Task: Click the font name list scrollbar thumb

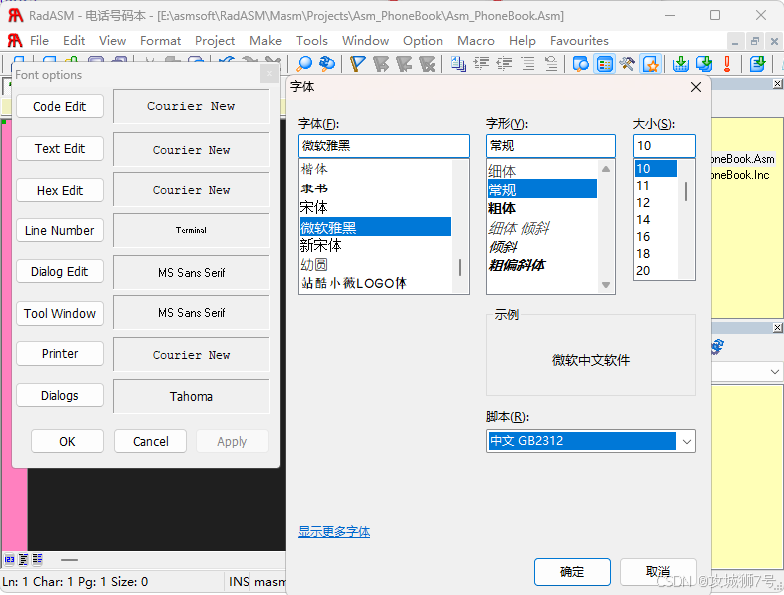Action: [460, 268]
